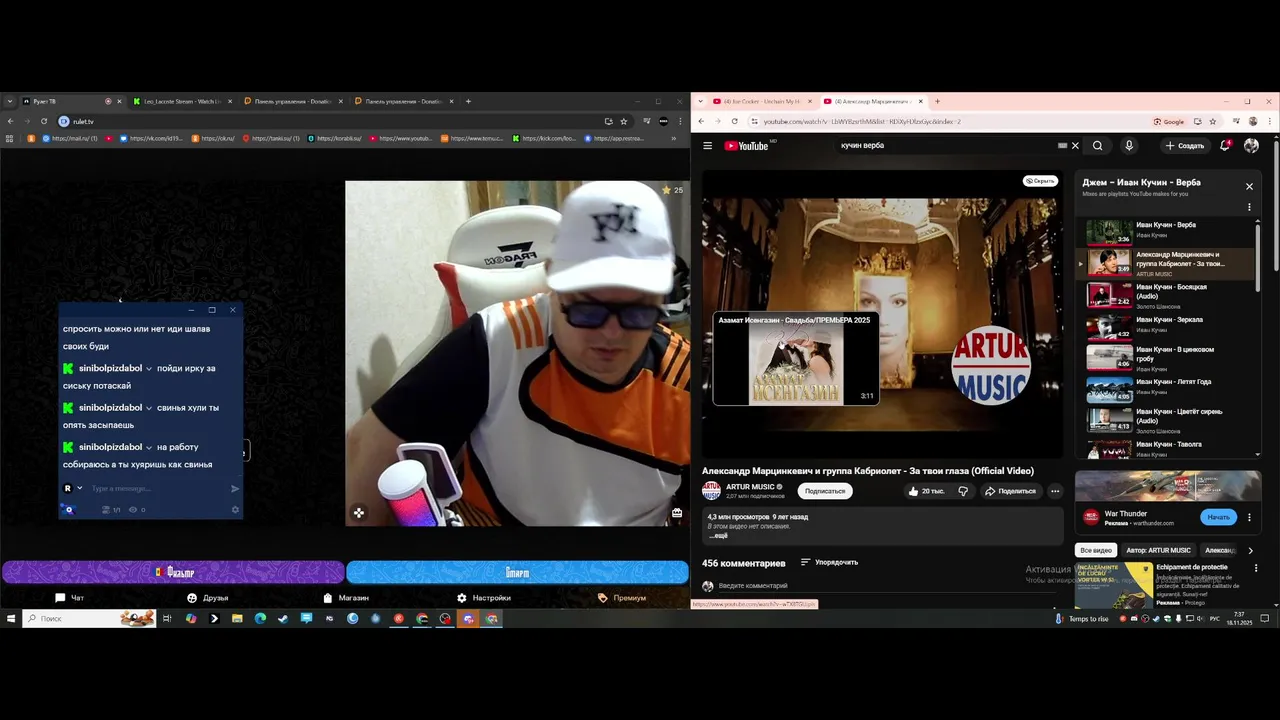Switch to Leo_Laccote Stream tab
This screenshot has width=1280, height=720.
tap(180, 101)
